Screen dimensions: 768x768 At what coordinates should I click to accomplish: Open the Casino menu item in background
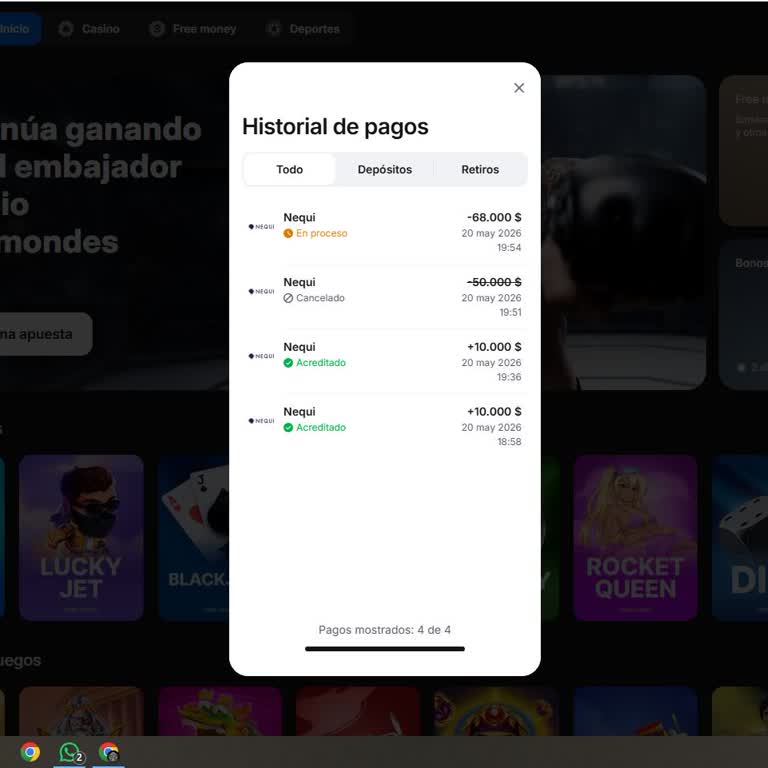pos(89,29)
